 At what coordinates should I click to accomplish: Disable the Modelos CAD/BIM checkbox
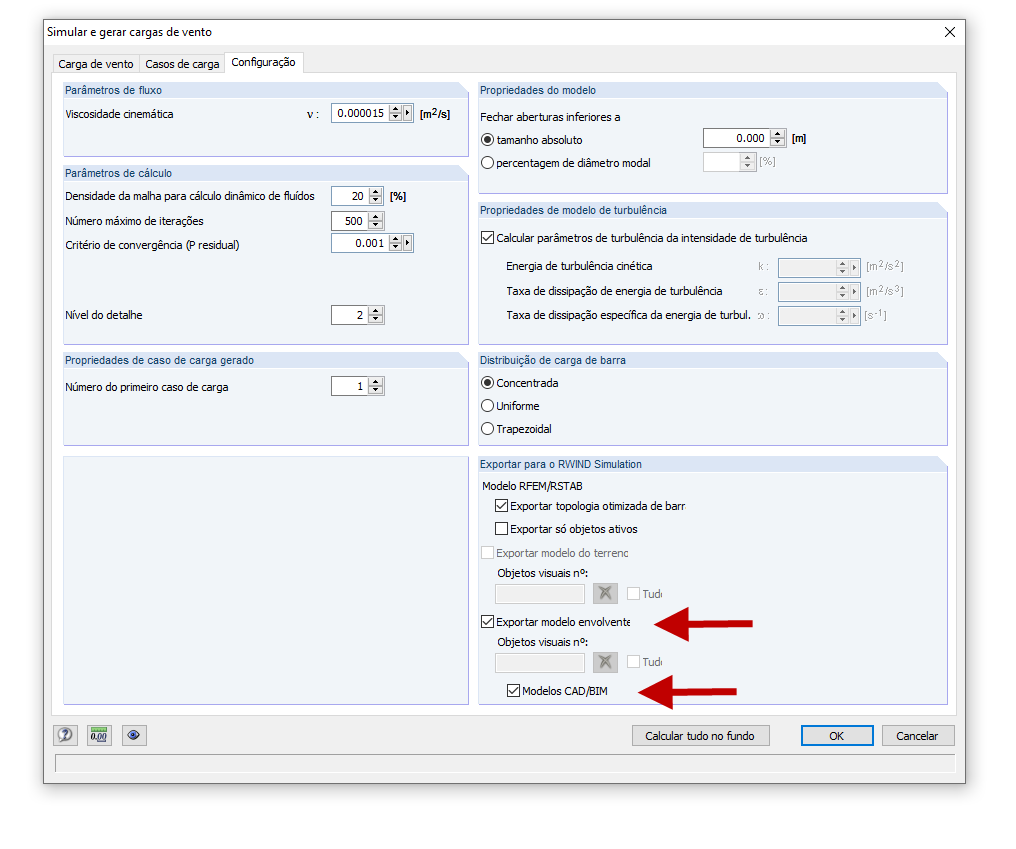coord(513,690)
